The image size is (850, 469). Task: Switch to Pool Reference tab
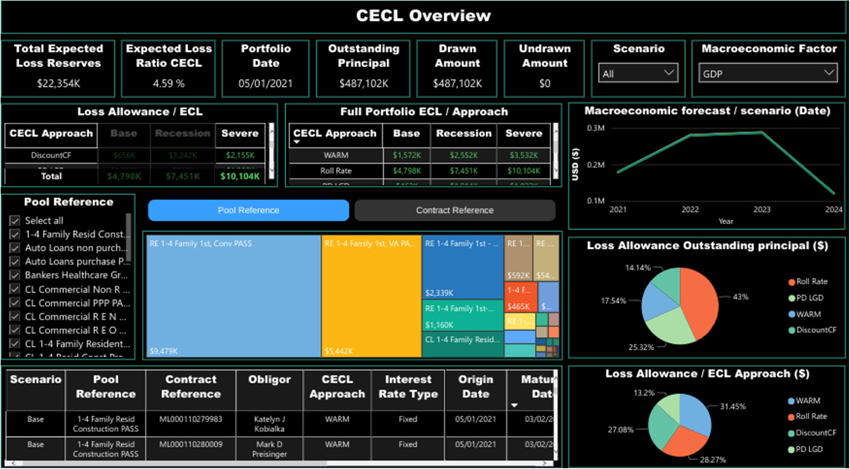point(248,210)
